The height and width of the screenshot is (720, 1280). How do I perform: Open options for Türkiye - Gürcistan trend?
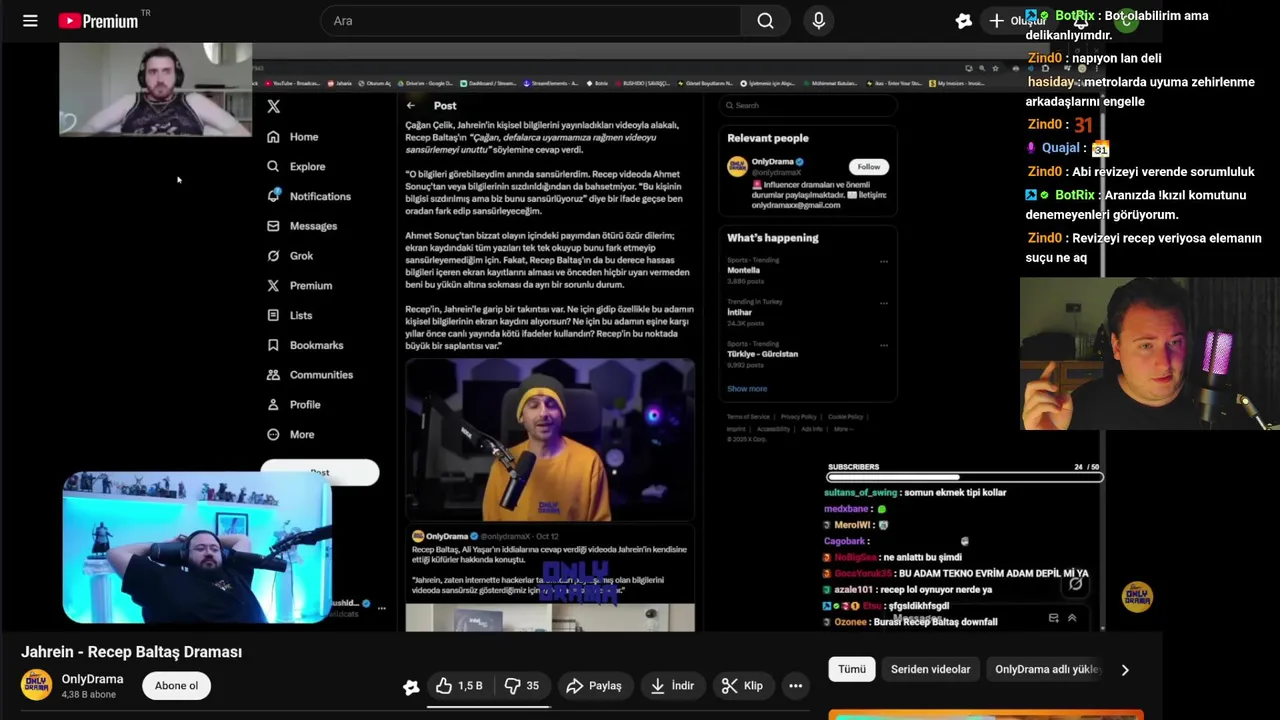point(883,346)
